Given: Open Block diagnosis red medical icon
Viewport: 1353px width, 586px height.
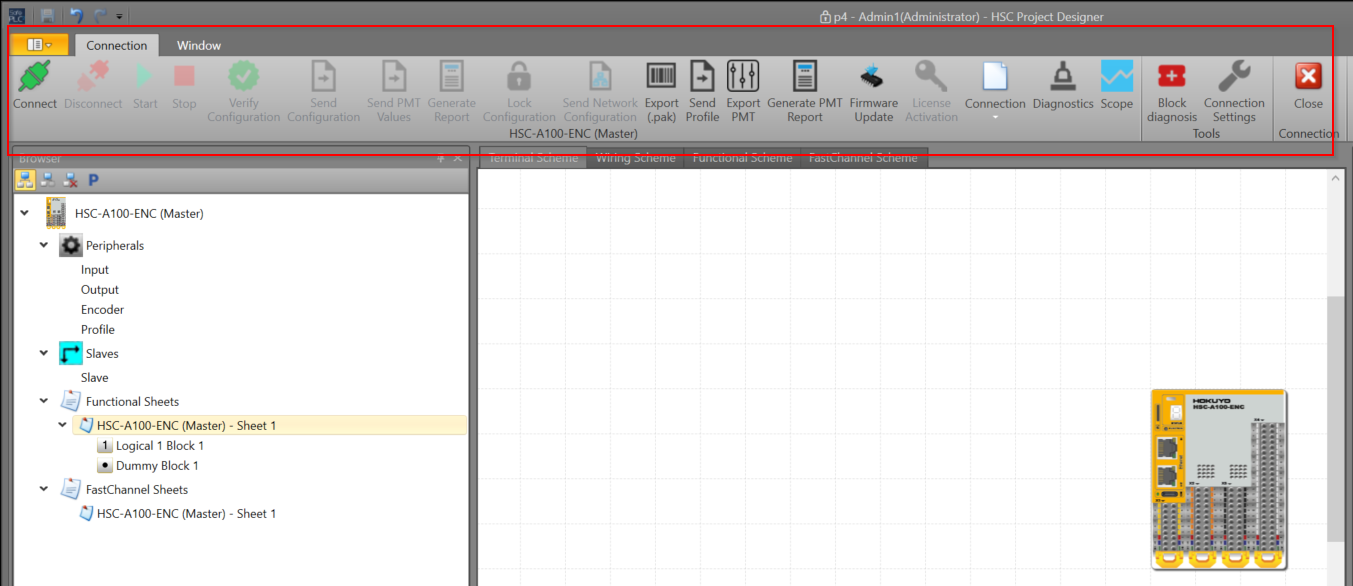Looking at the screenshot, I should point(1171,76).
